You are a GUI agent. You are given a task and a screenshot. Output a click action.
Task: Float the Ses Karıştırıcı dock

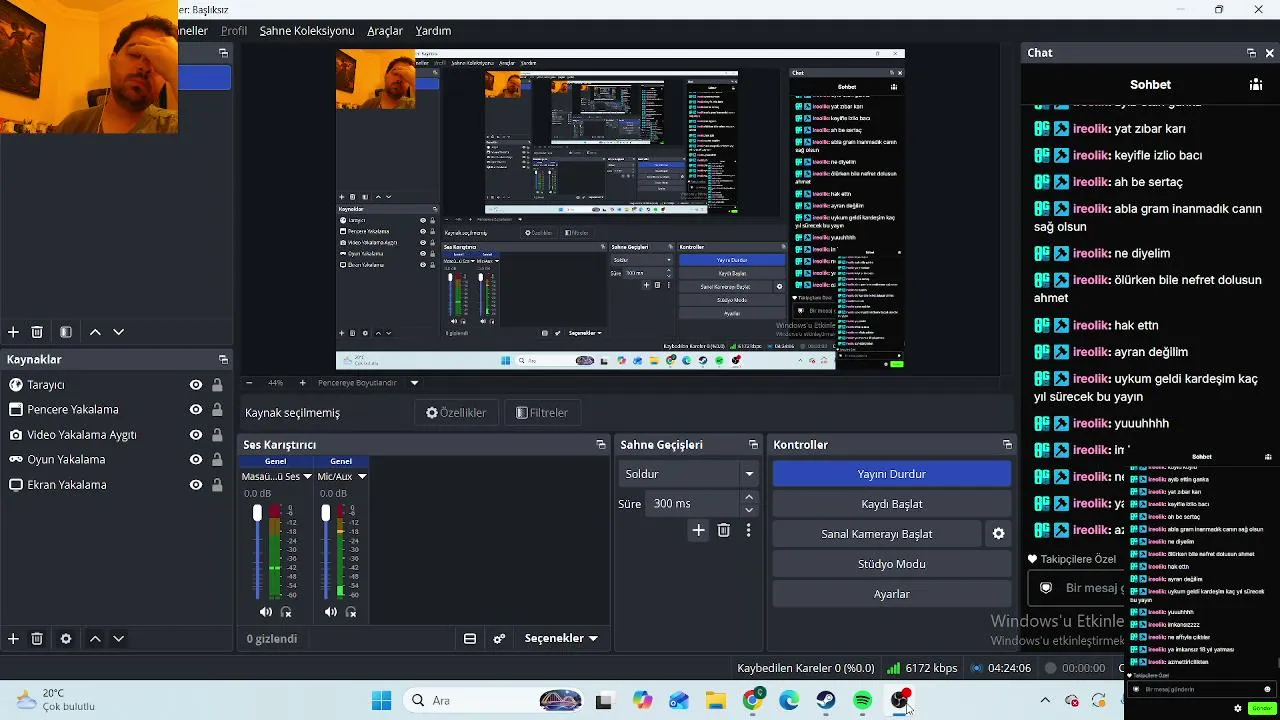601,445
